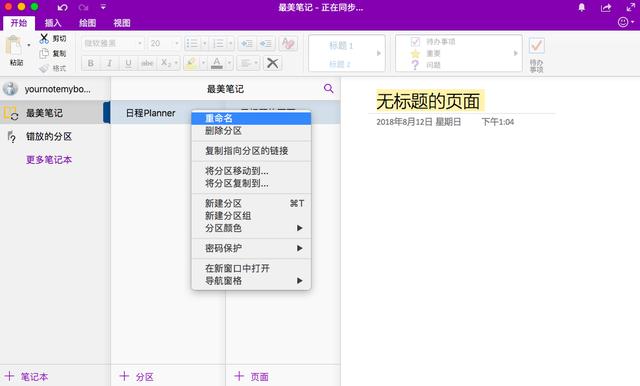The height and width of the screenshot is (386, 640).
Task: Choose 重命名 in the context menu
Action: coord(251,118)
